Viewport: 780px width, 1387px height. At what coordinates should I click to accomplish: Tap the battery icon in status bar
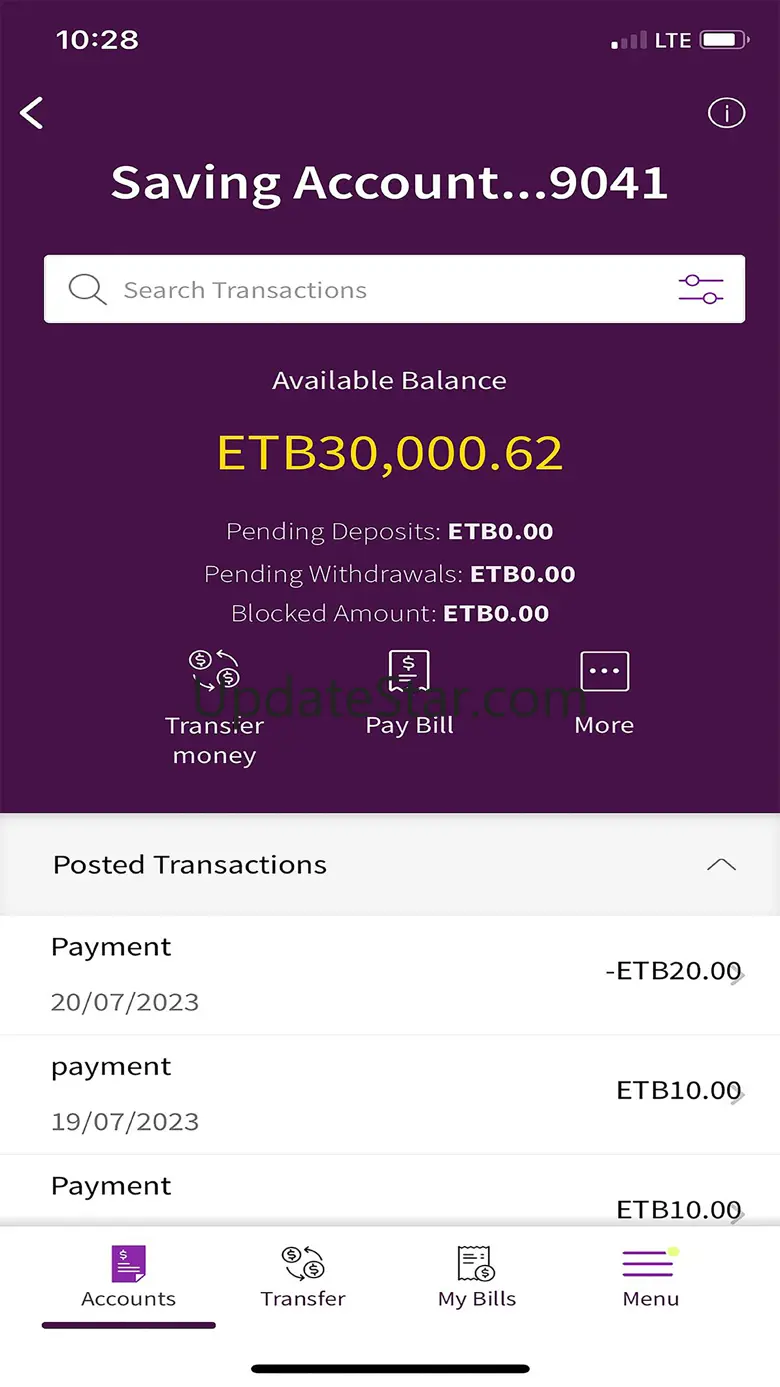pos(723,41)
